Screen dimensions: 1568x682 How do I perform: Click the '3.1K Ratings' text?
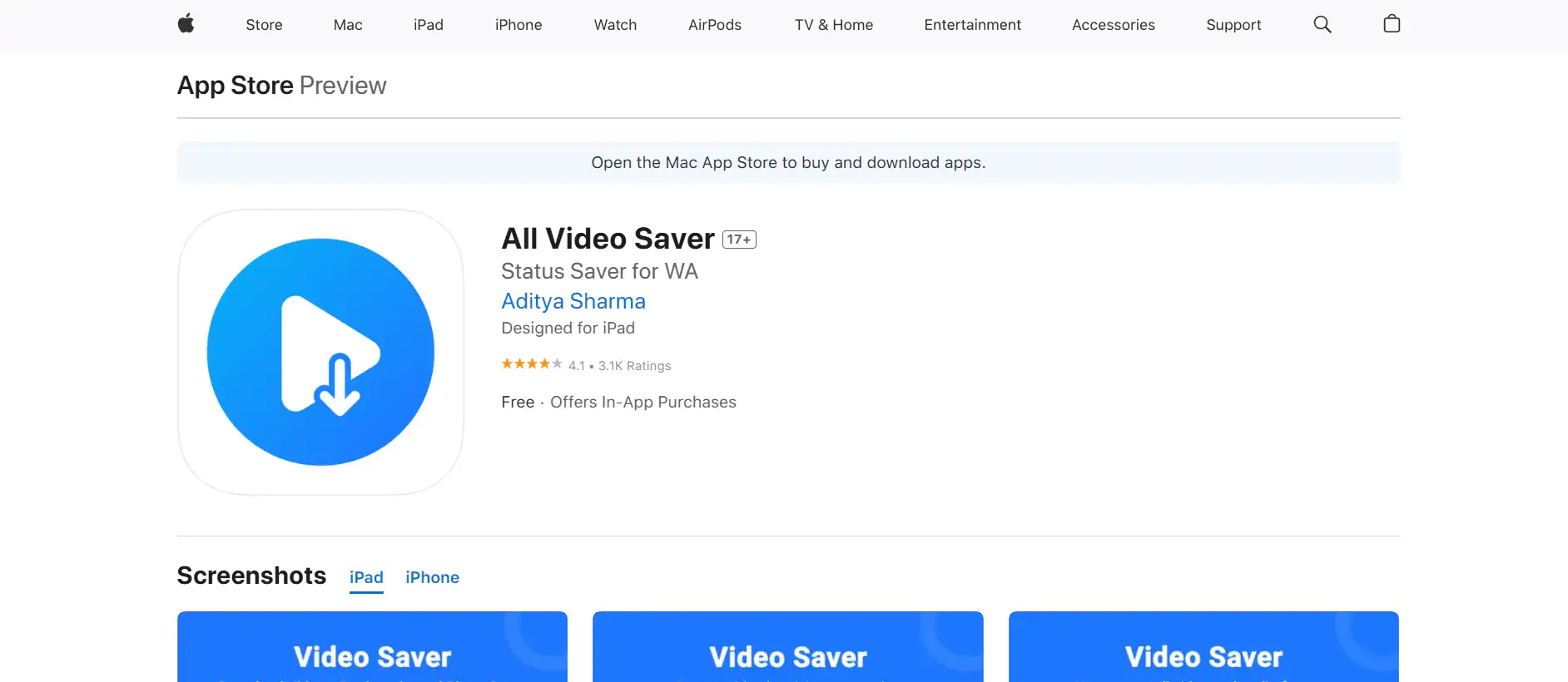pos(634,366)
